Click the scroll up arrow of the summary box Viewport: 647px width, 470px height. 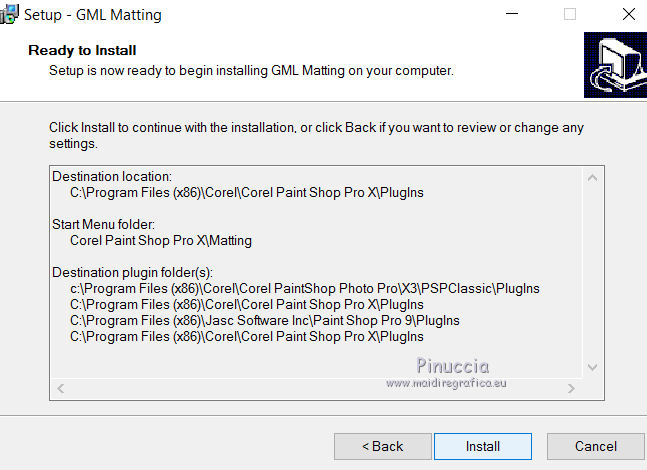(x=591, y=178)
